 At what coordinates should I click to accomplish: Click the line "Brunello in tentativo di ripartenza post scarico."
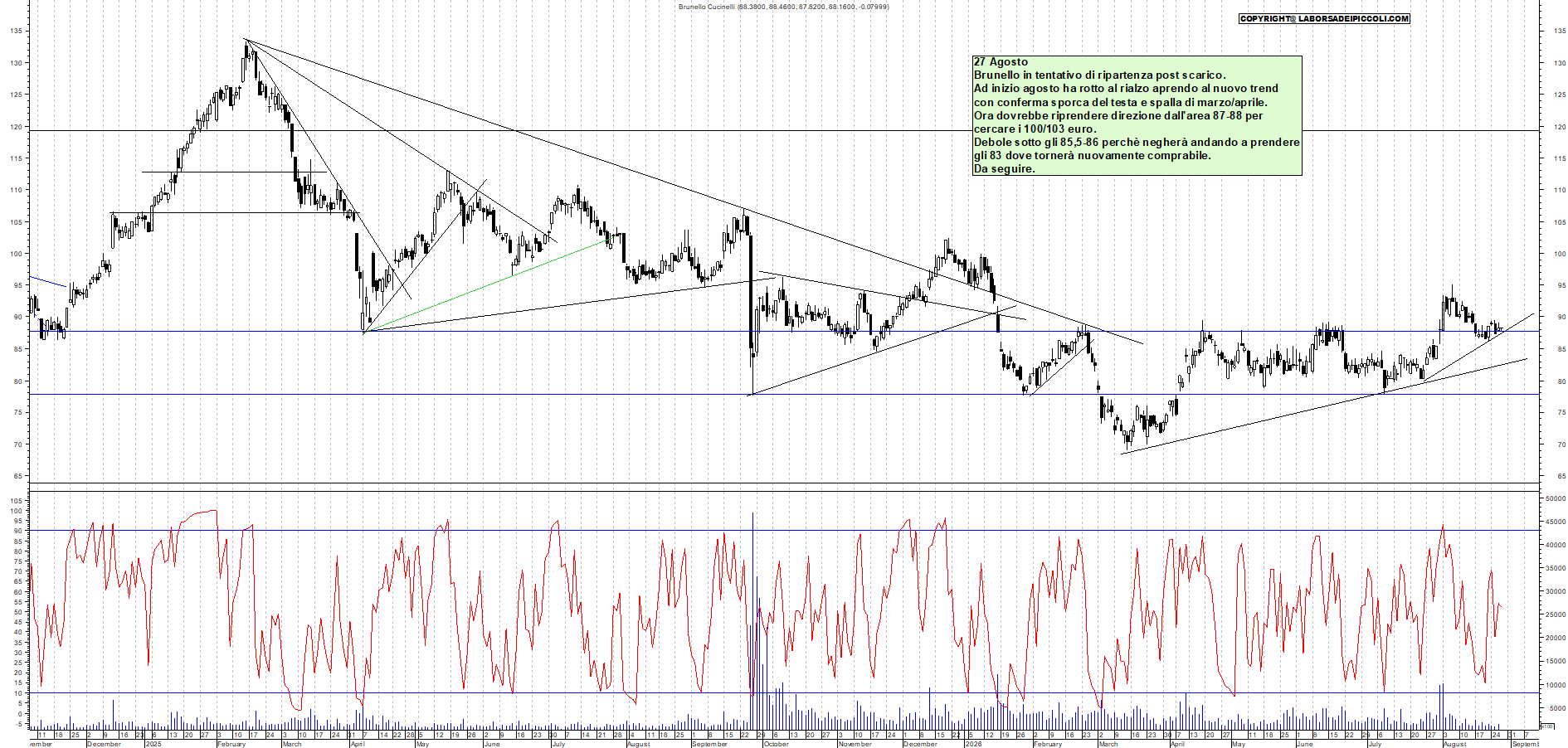tap(1099, 75)
